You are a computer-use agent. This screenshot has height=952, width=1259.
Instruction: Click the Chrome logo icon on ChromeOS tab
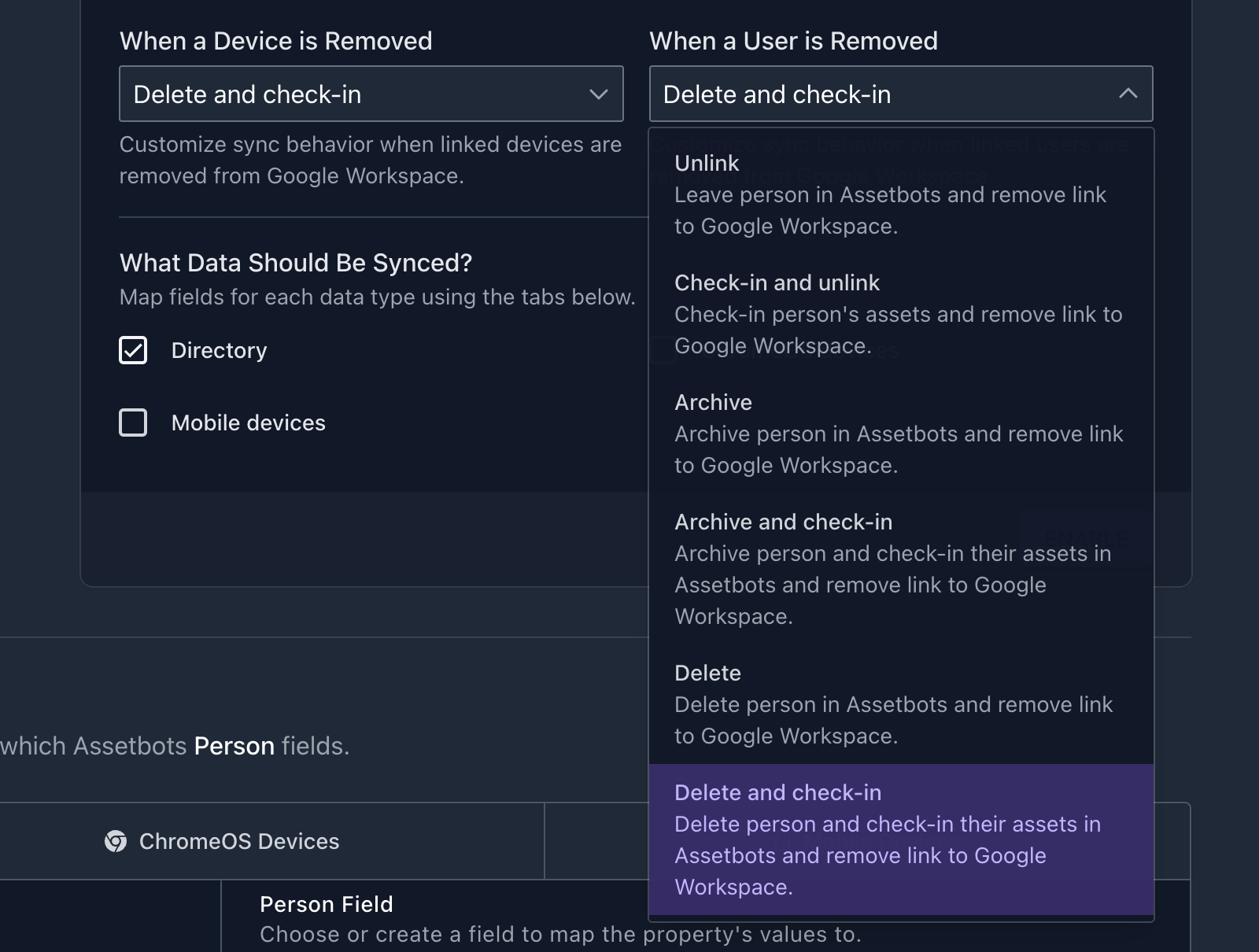pos(116,841)
